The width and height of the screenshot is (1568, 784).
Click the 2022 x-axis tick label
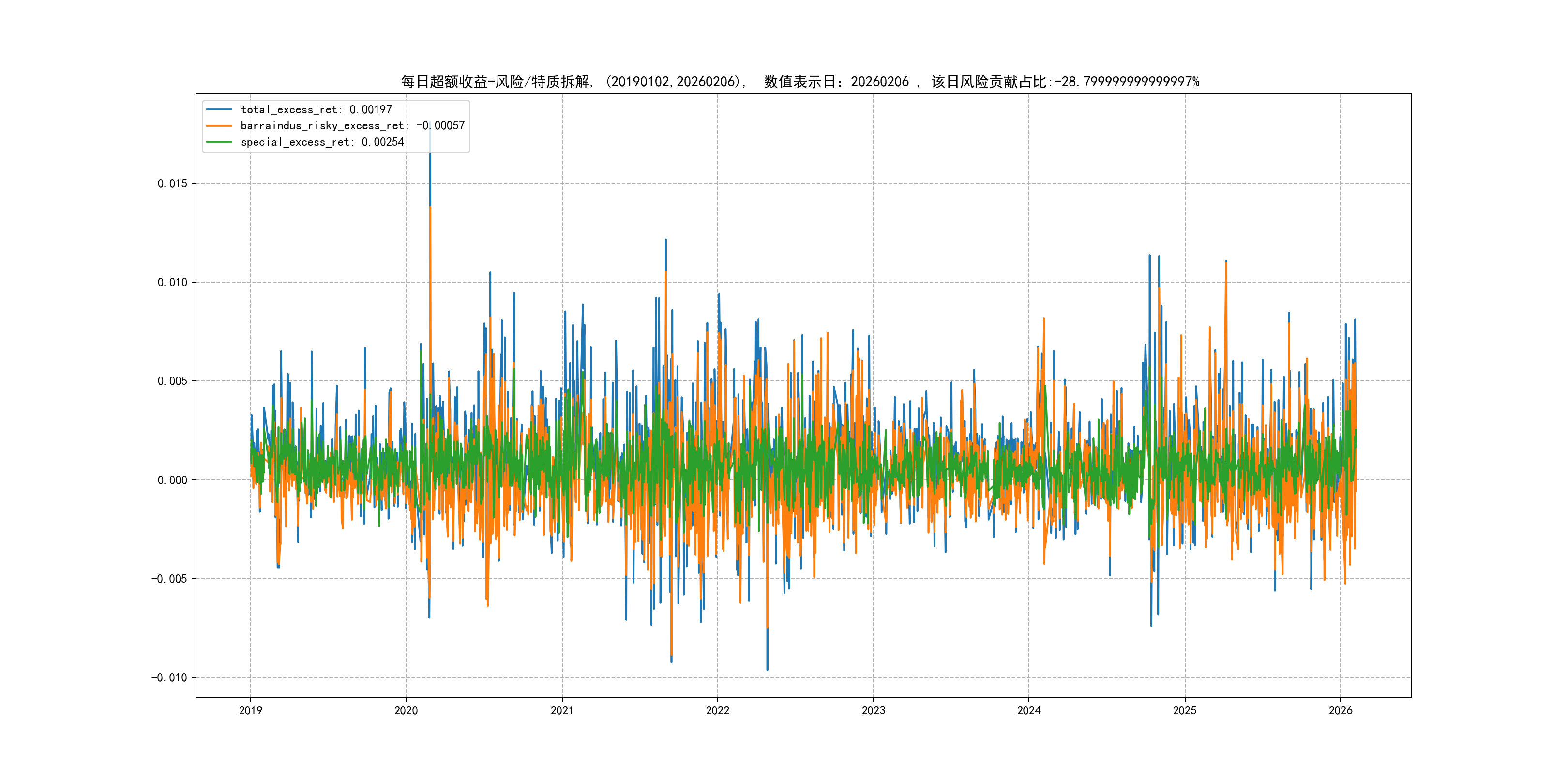(718, 710)
